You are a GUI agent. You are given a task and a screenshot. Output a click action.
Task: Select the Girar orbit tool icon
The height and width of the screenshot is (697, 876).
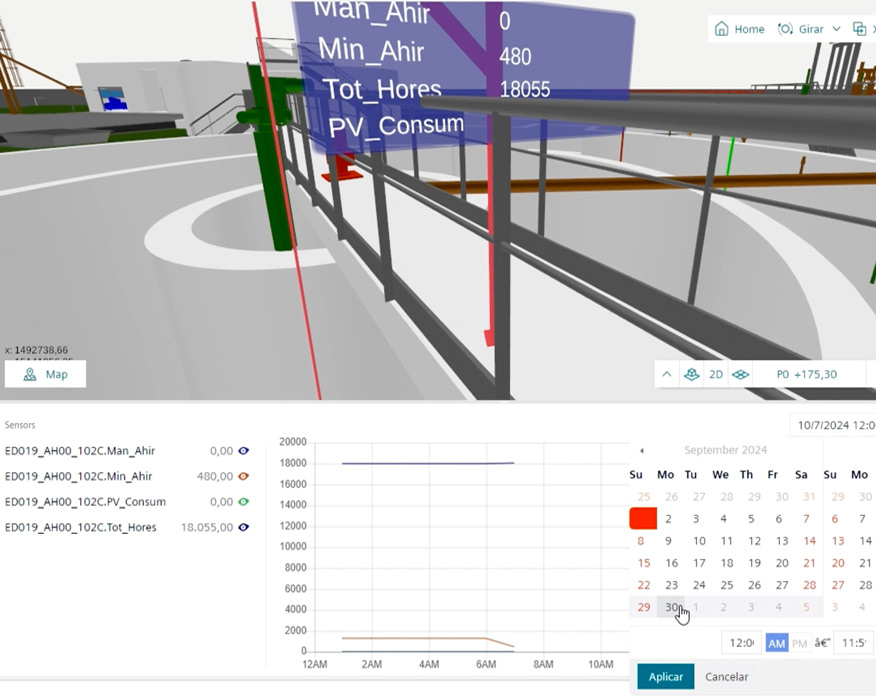point(785,29)
